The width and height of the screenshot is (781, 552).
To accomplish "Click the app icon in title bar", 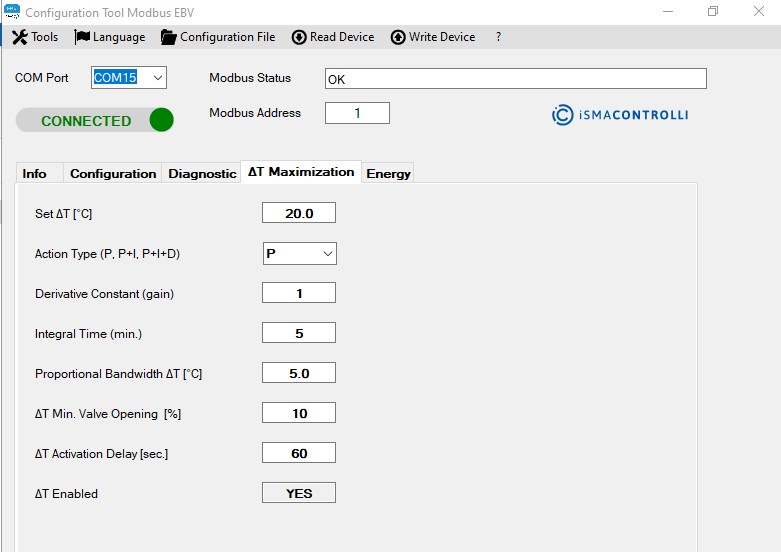I will click(12, 12).
